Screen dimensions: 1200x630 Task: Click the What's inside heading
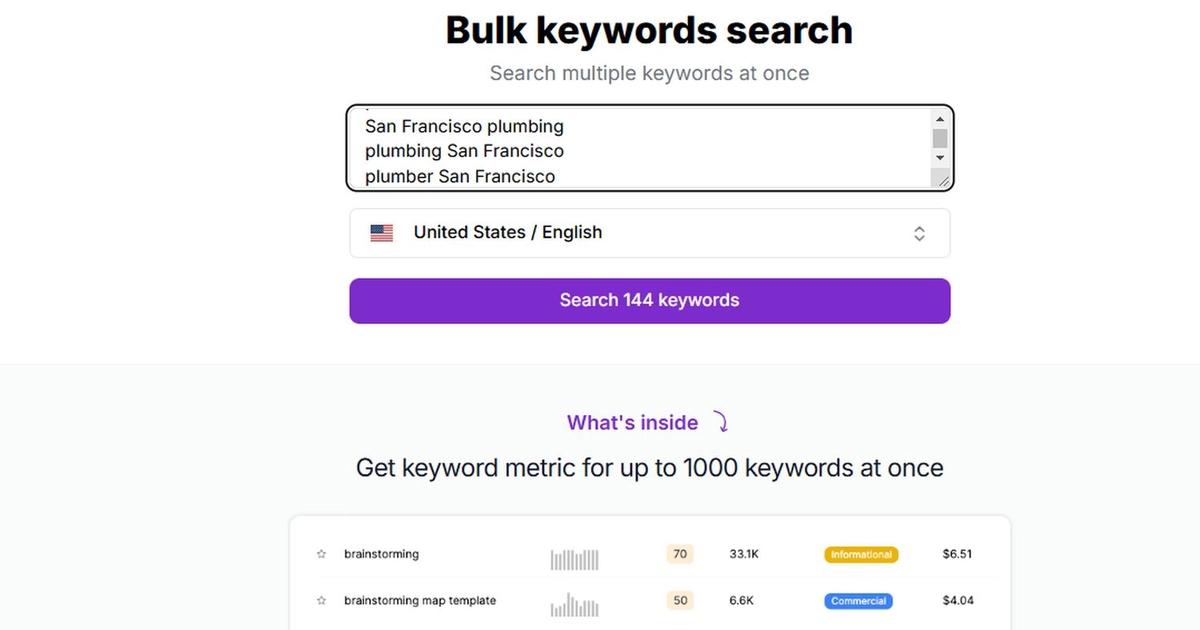pos(632,422)
